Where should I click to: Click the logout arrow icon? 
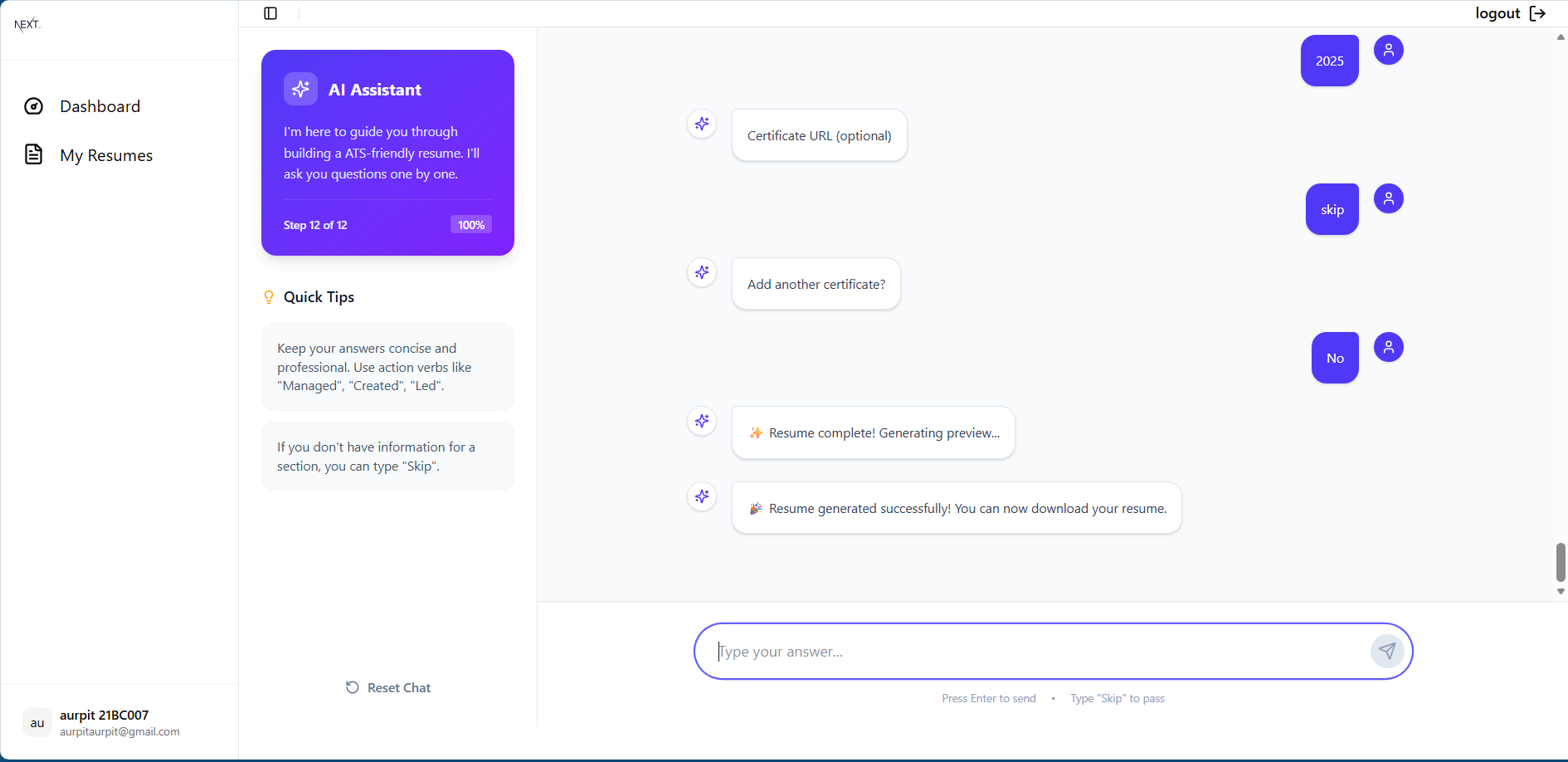[x=1539, y=13]
